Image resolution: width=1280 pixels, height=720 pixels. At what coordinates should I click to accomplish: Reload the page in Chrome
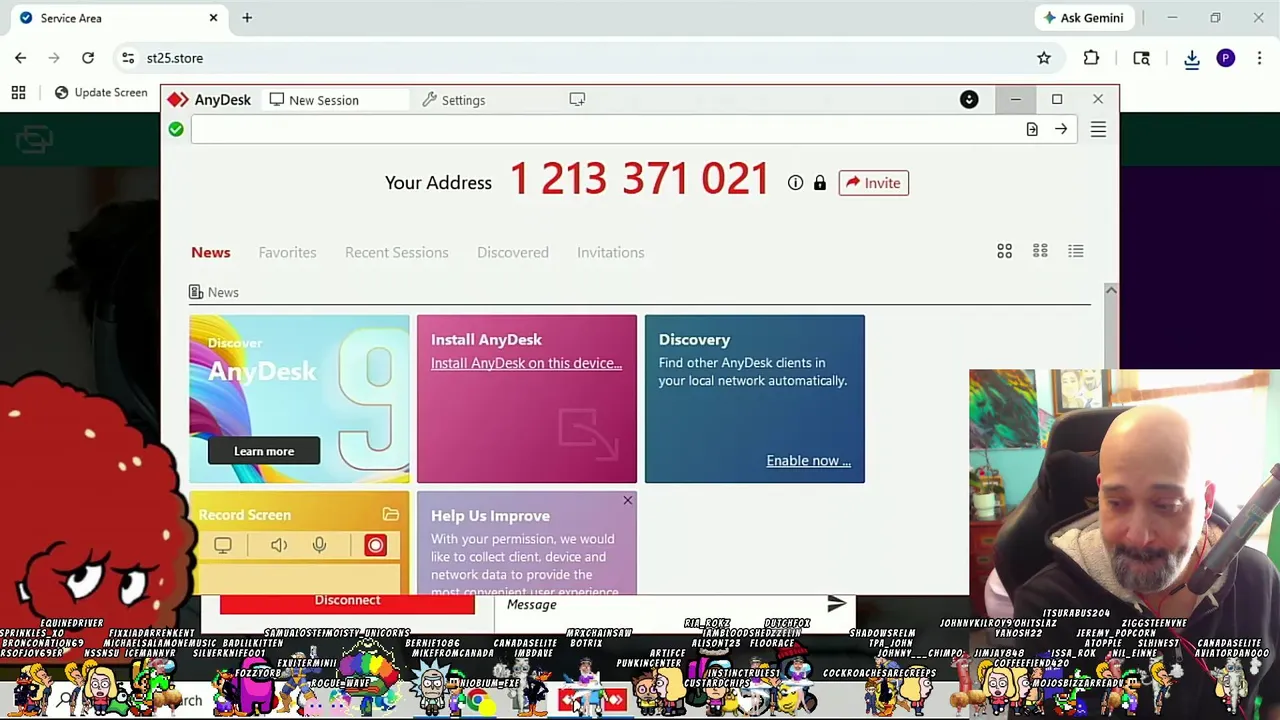click(88, 58)
